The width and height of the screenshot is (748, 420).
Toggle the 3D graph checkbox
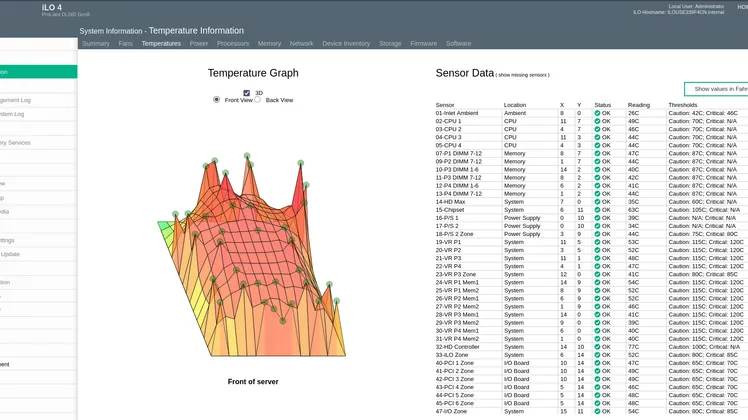coord(247,93)
